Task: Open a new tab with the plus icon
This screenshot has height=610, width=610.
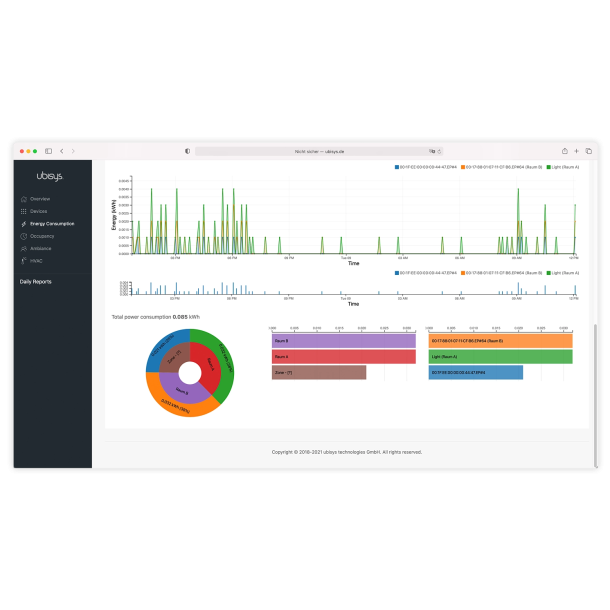Action: (576, 151)
